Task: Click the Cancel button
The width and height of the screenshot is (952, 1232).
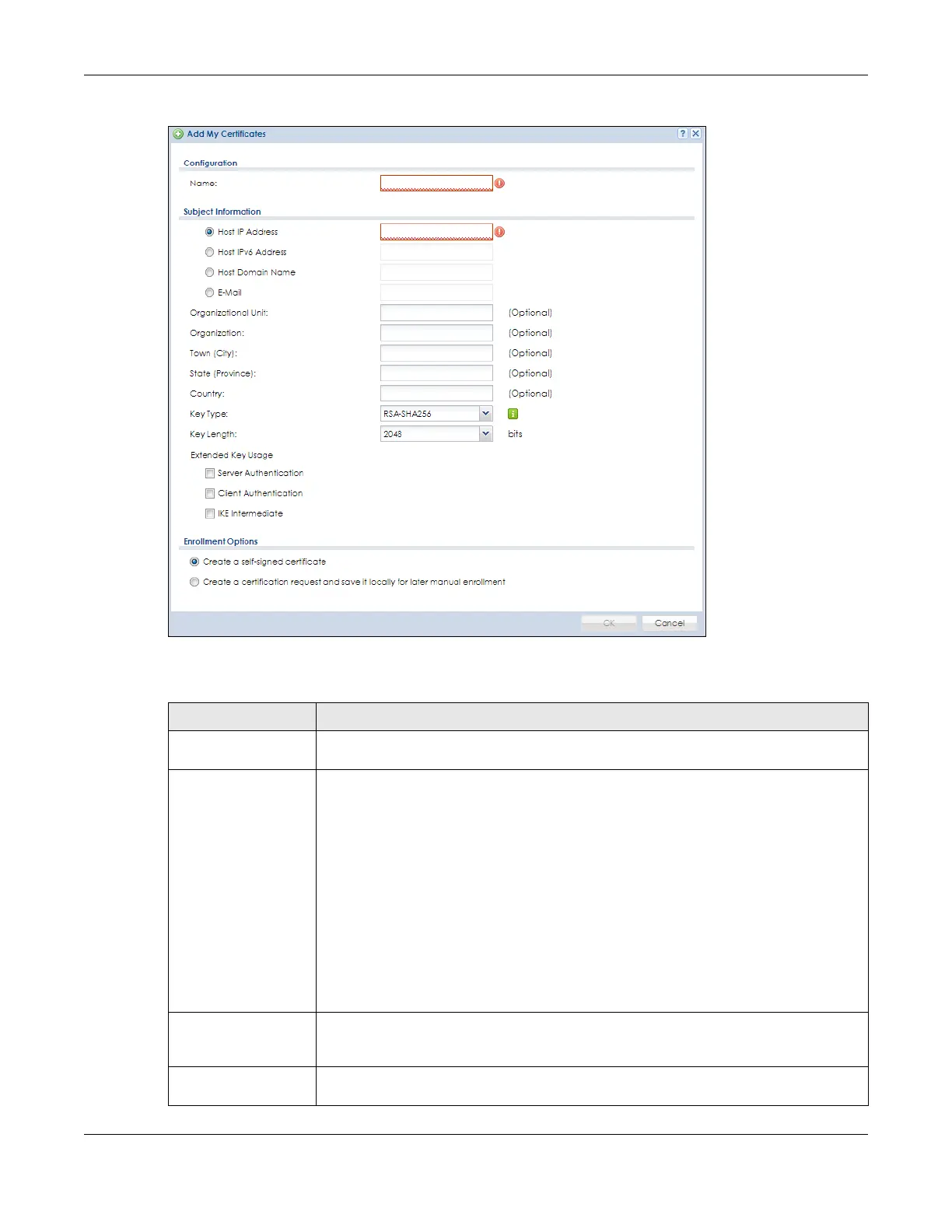Action: [x=670, y=623]
